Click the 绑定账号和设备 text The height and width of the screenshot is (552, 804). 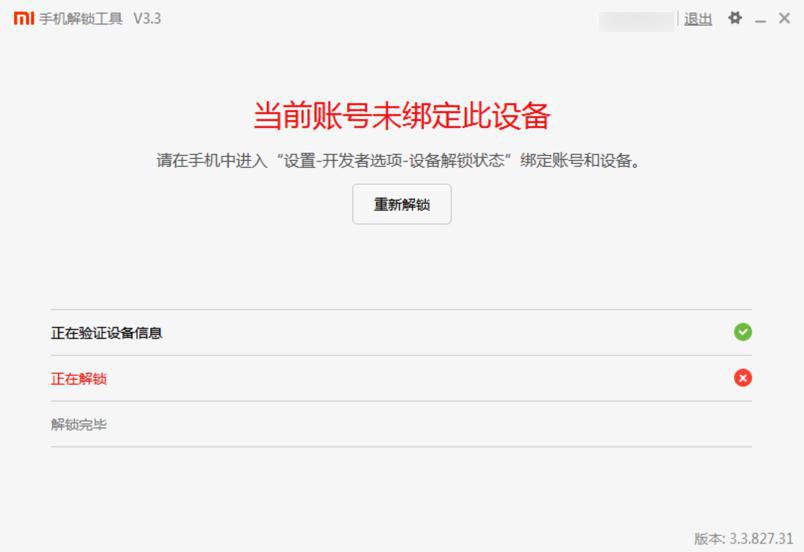click(x=575, y=161)
